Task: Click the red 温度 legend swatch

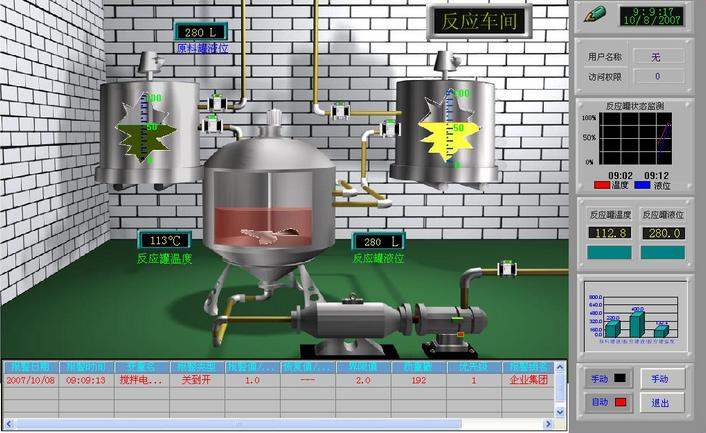Action: click(602, 184)
